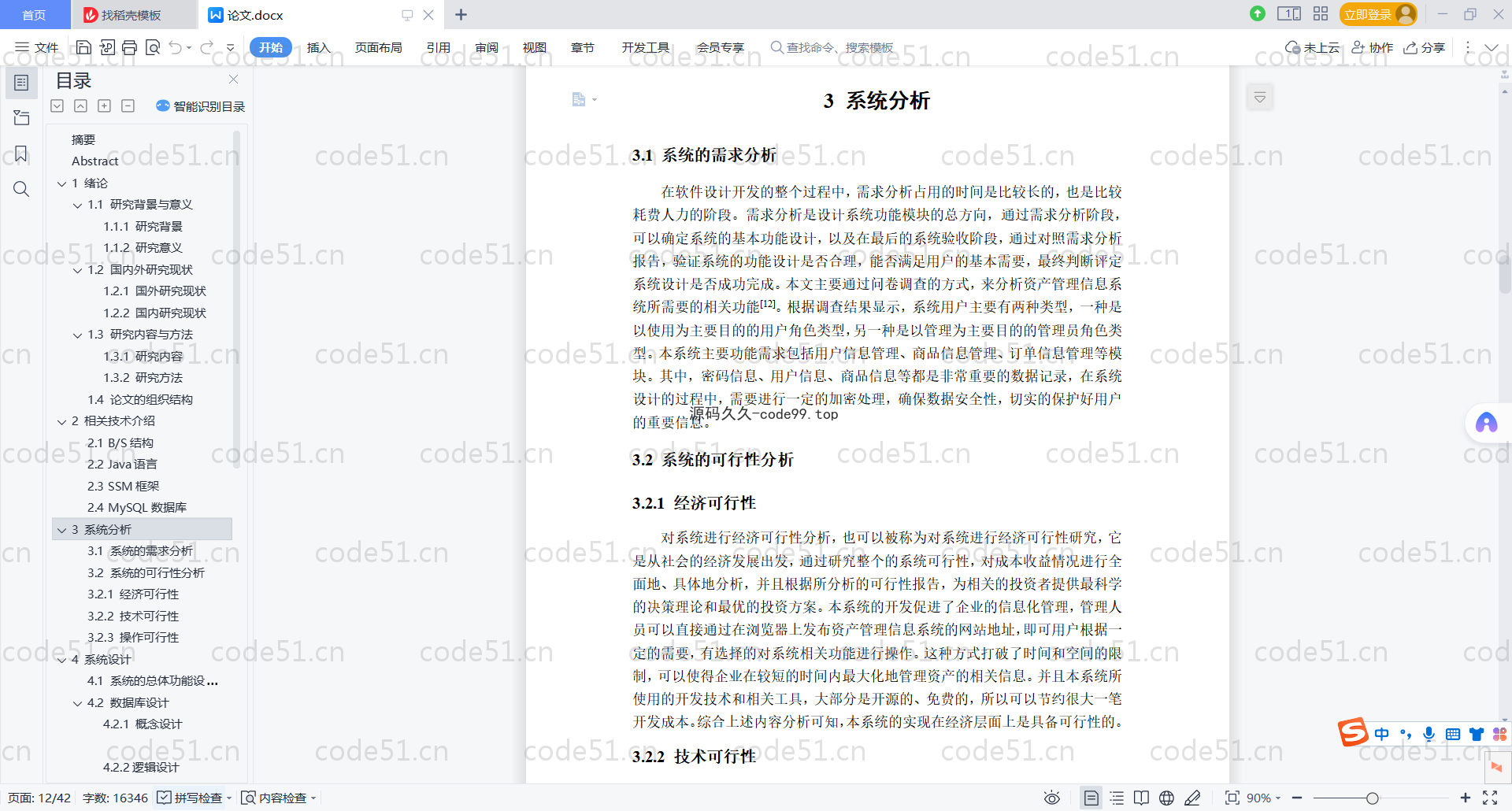Viewport: 1512px width, 811px height.
Task: Click the print icon in toolbar
Action: coord(130,47)
